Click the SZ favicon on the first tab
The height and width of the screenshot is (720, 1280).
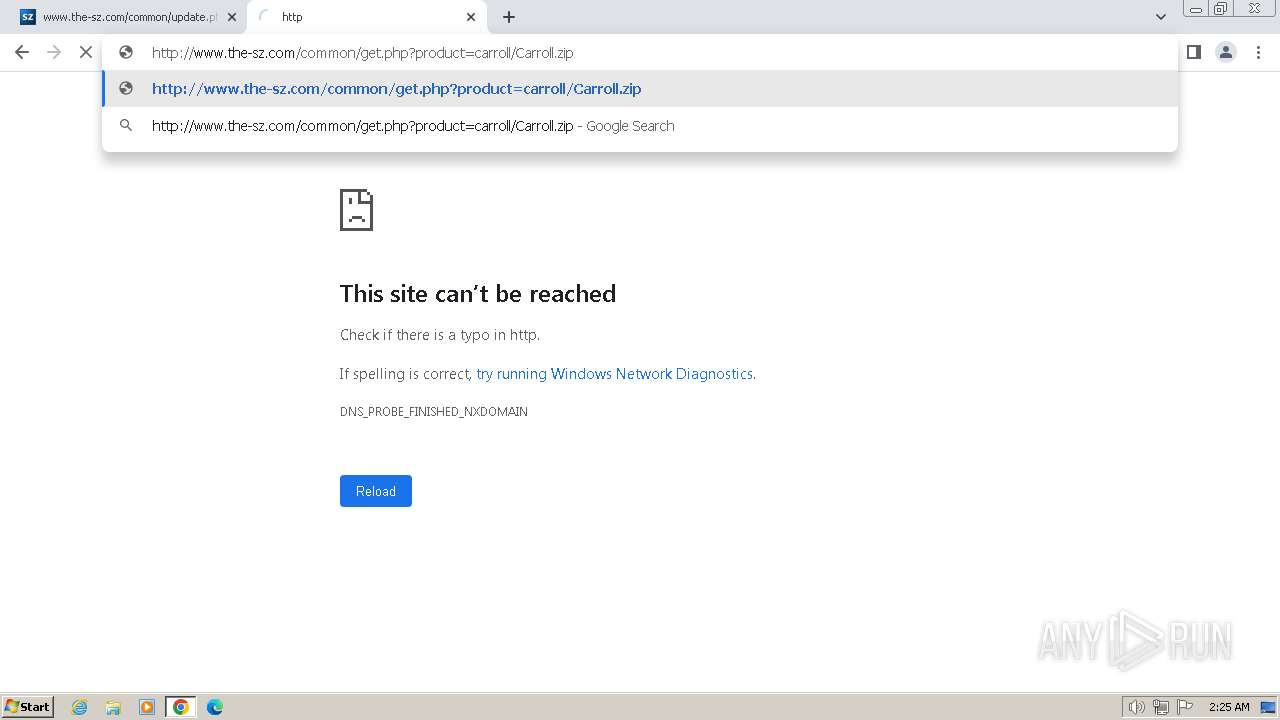[28, 17]
